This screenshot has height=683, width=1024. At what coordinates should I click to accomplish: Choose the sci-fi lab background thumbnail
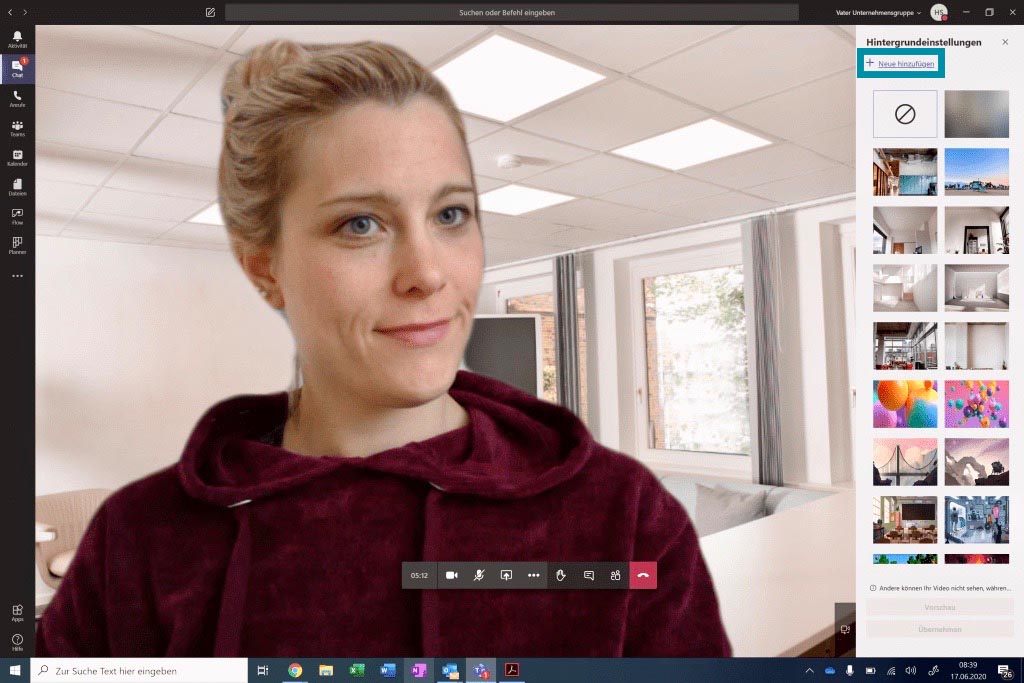coord(976,520)
